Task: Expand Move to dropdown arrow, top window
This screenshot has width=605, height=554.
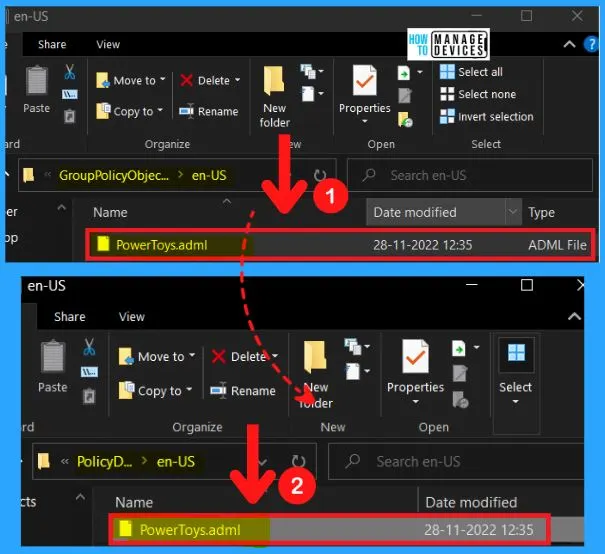Action: [x=162, y=79]
